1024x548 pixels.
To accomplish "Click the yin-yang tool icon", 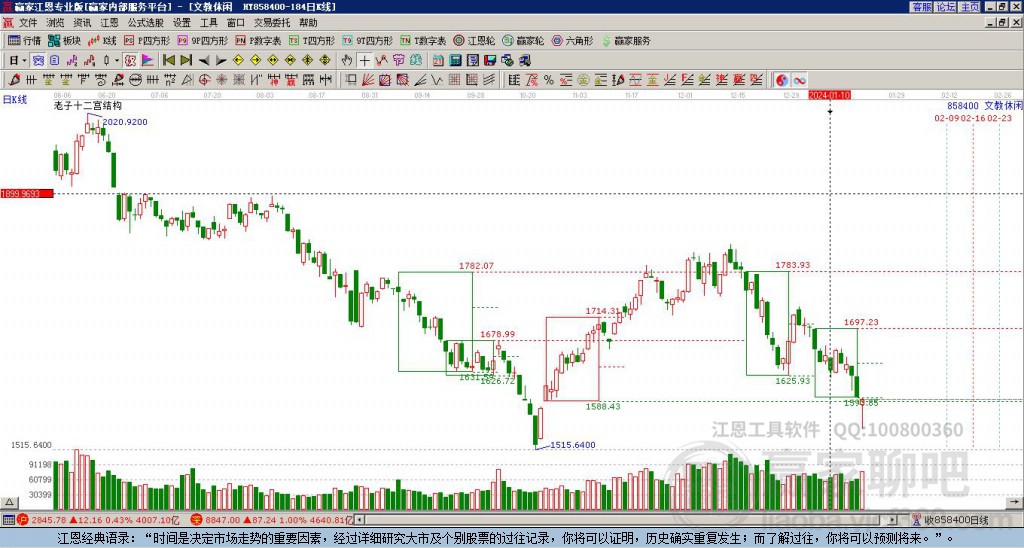I will [x=782, y=80].
